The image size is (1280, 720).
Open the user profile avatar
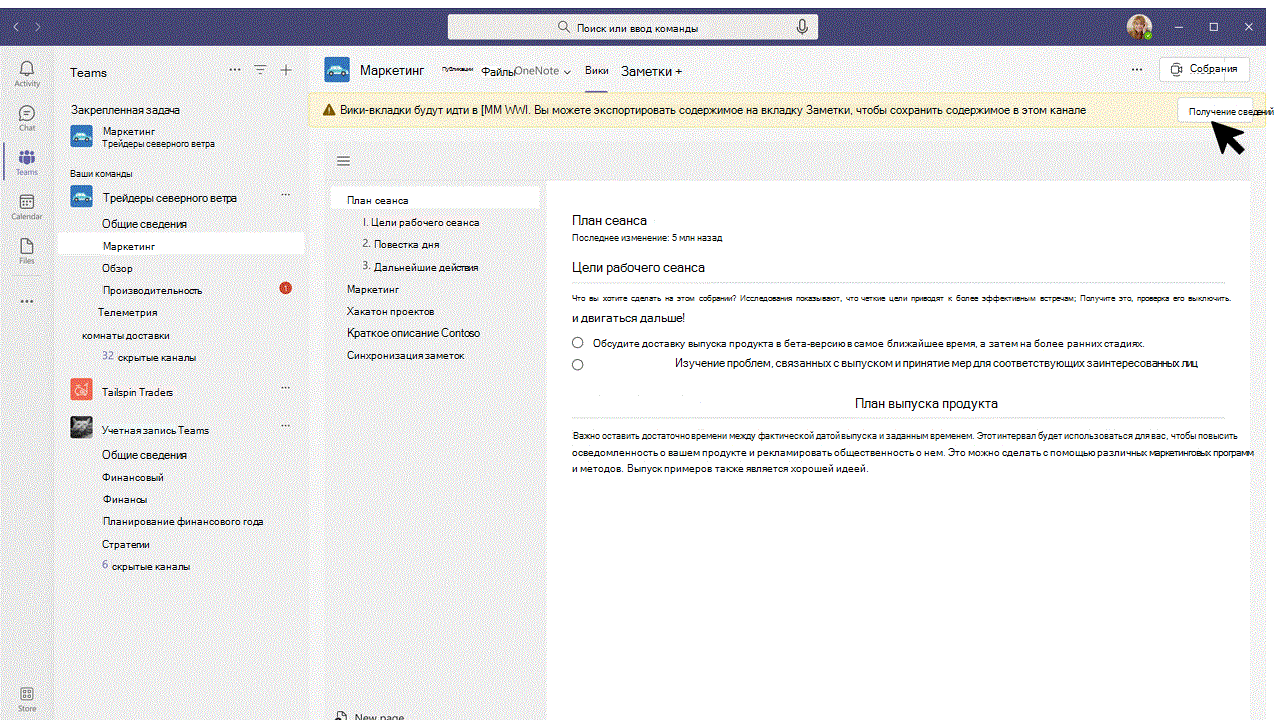pyautogui.click(x=1139, y=27)
